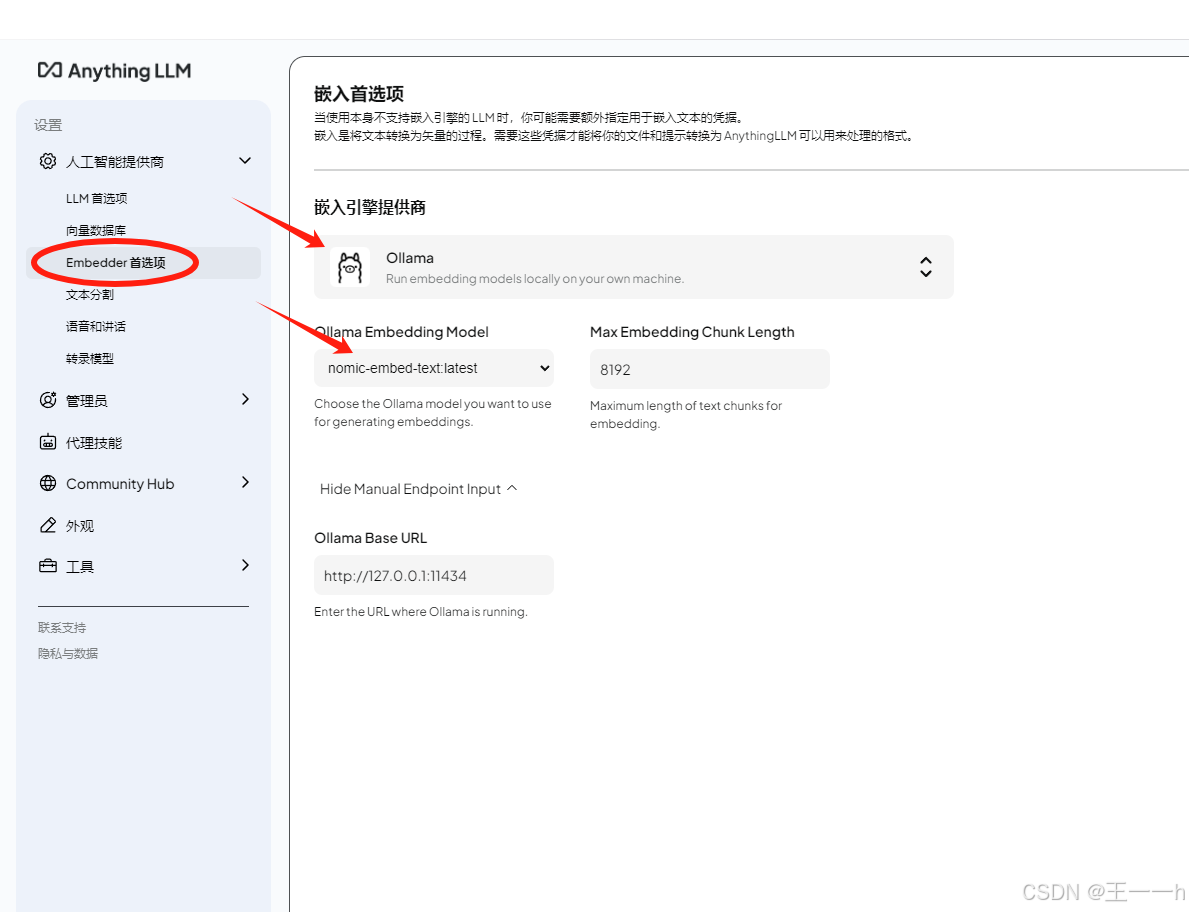The height and width of the screenshot is (912, 1189).
Task: Select Embedder 首选项 in the sidebar
Action: point(144,262)
